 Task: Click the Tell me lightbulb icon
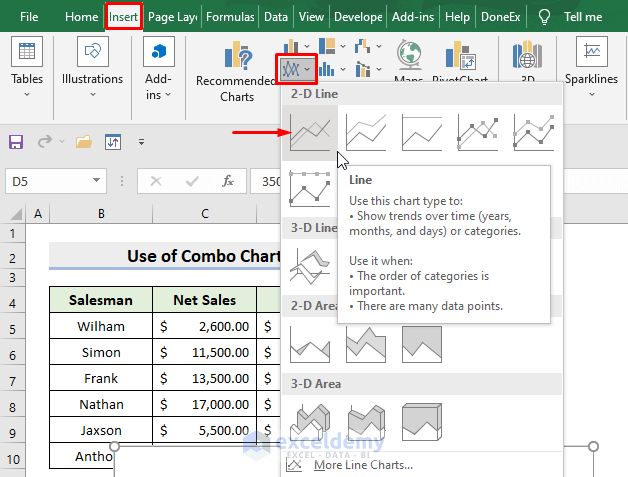click(x=544, y=17)
